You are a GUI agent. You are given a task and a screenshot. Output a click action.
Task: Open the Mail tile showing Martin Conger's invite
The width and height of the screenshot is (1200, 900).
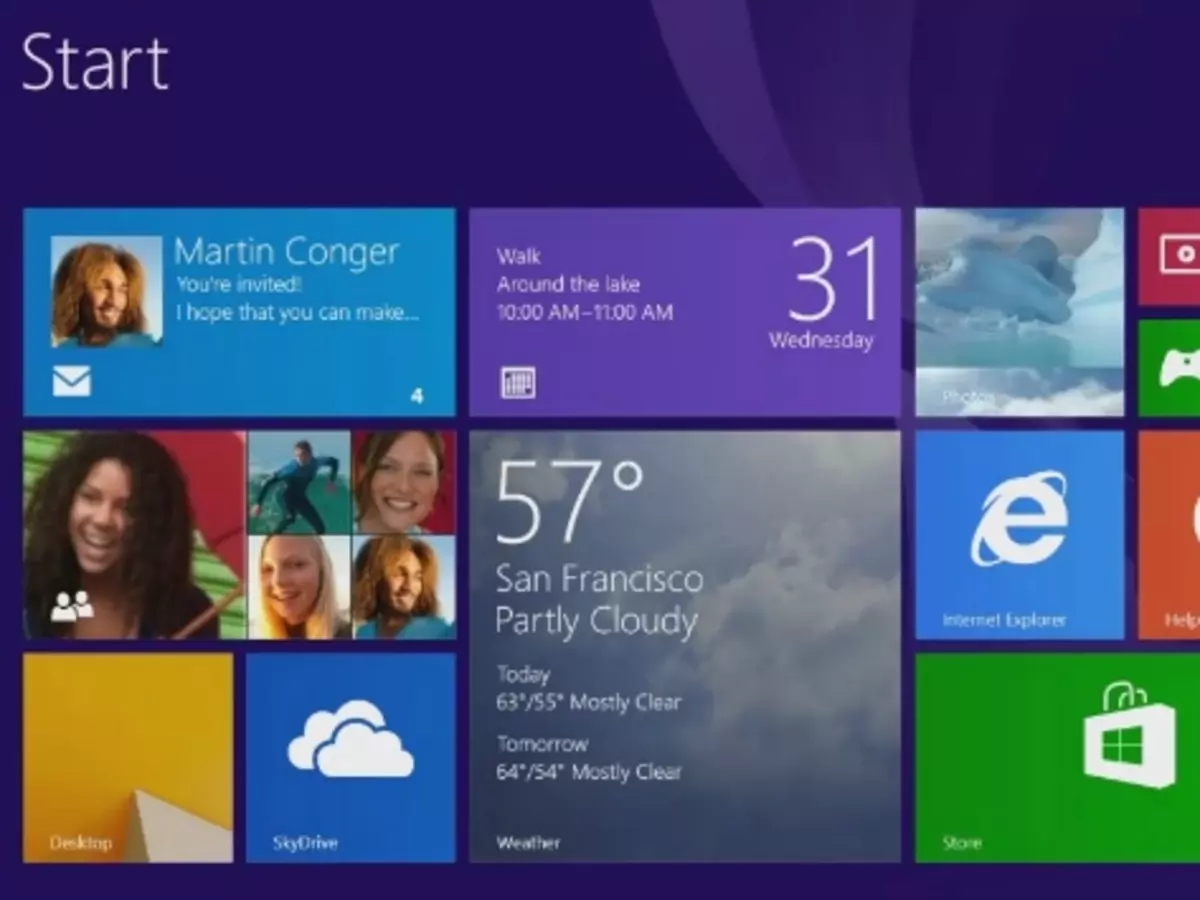pos(240,310)
